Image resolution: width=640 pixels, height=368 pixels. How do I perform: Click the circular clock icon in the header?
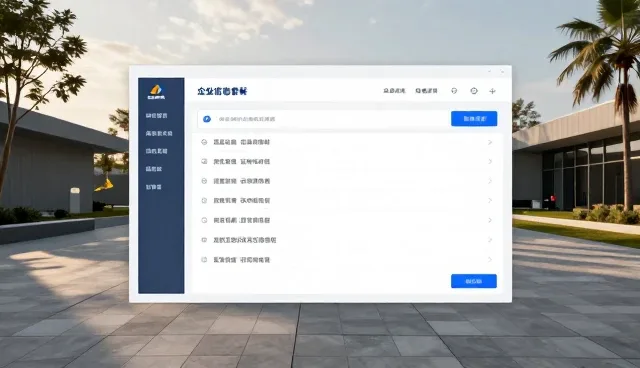pos(474,91)
